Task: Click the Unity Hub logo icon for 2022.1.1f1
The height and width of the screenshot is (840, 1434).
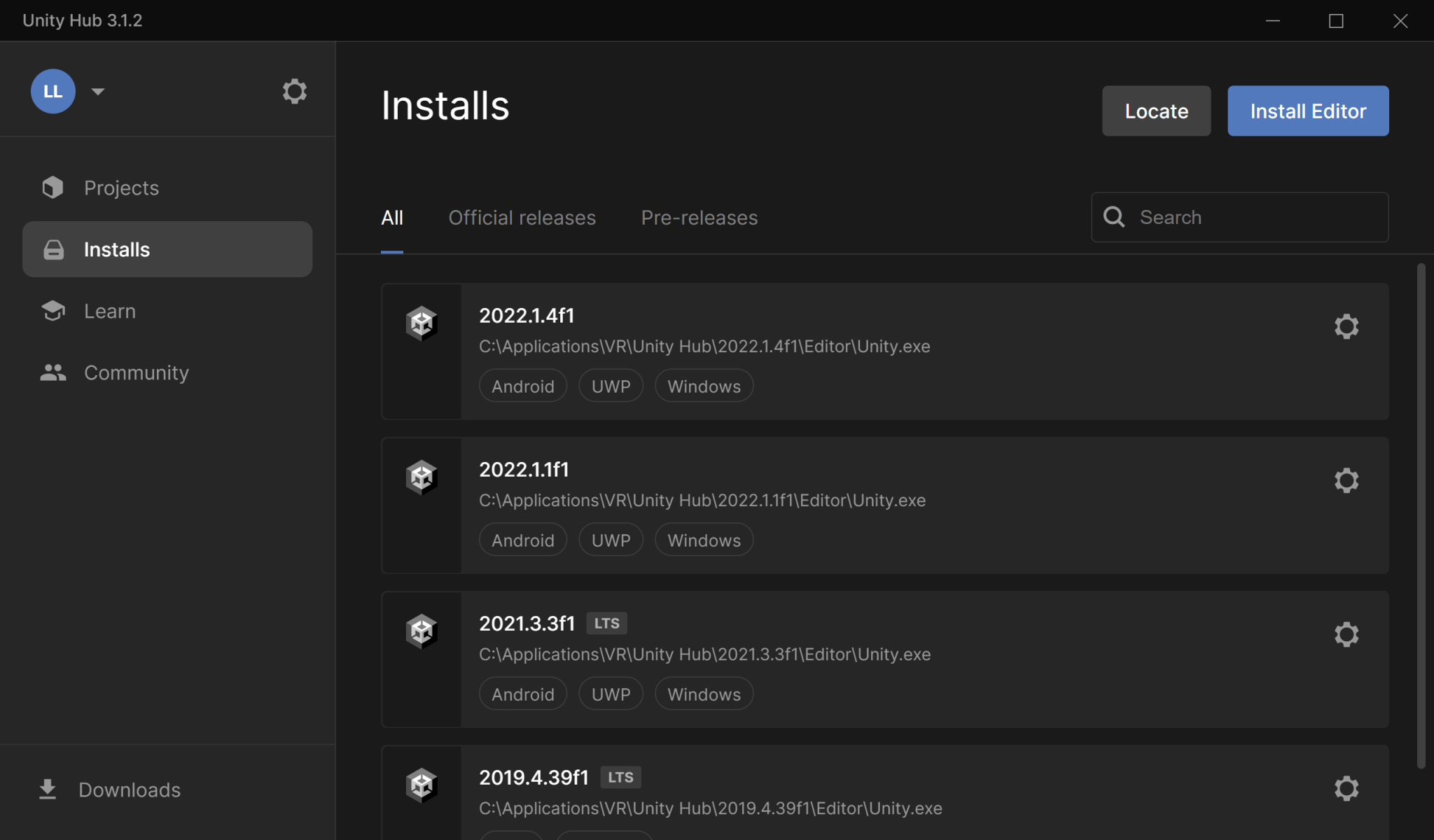Action: tap(421, 478)
